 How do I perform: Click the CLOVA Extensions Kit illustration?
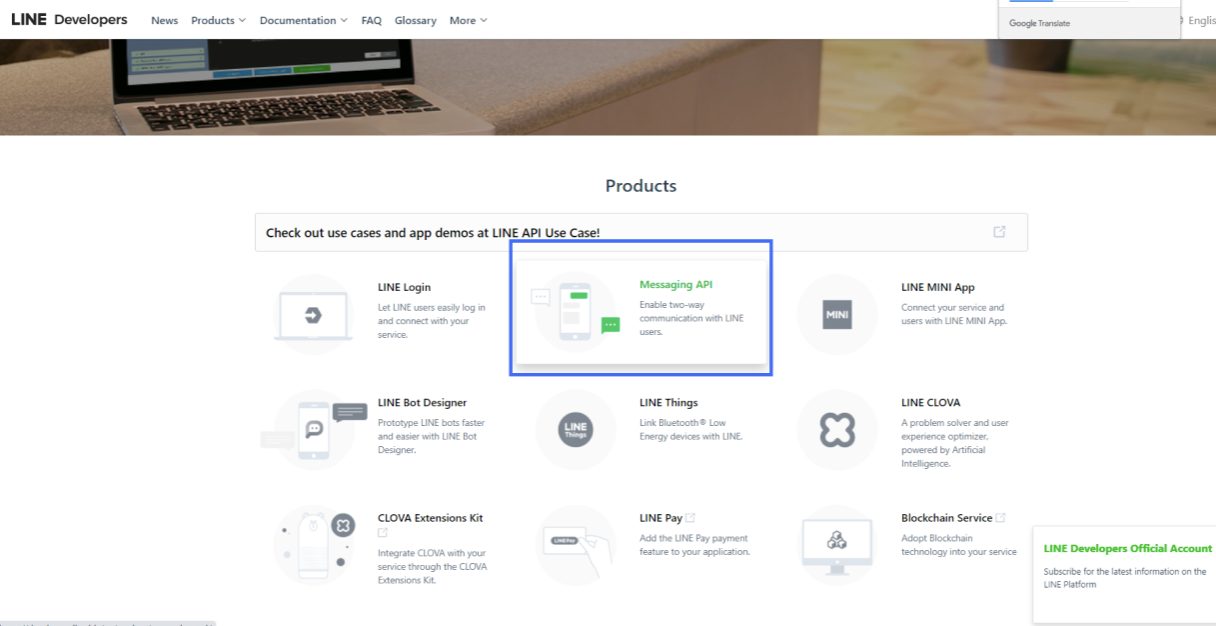click(x=314, y=545)
